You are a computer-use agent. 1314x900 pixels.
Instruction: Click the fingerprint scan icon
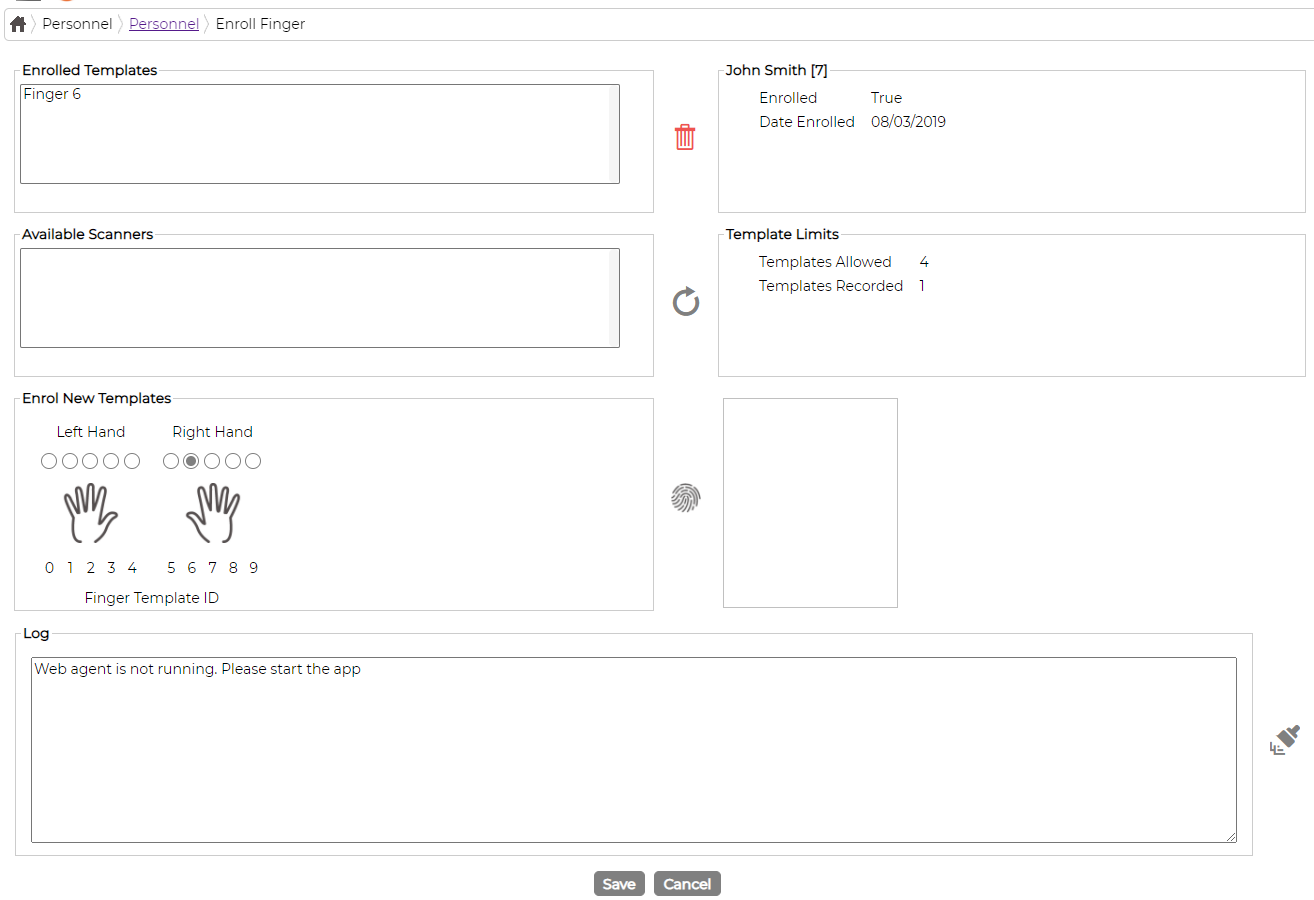pos(685,497)
